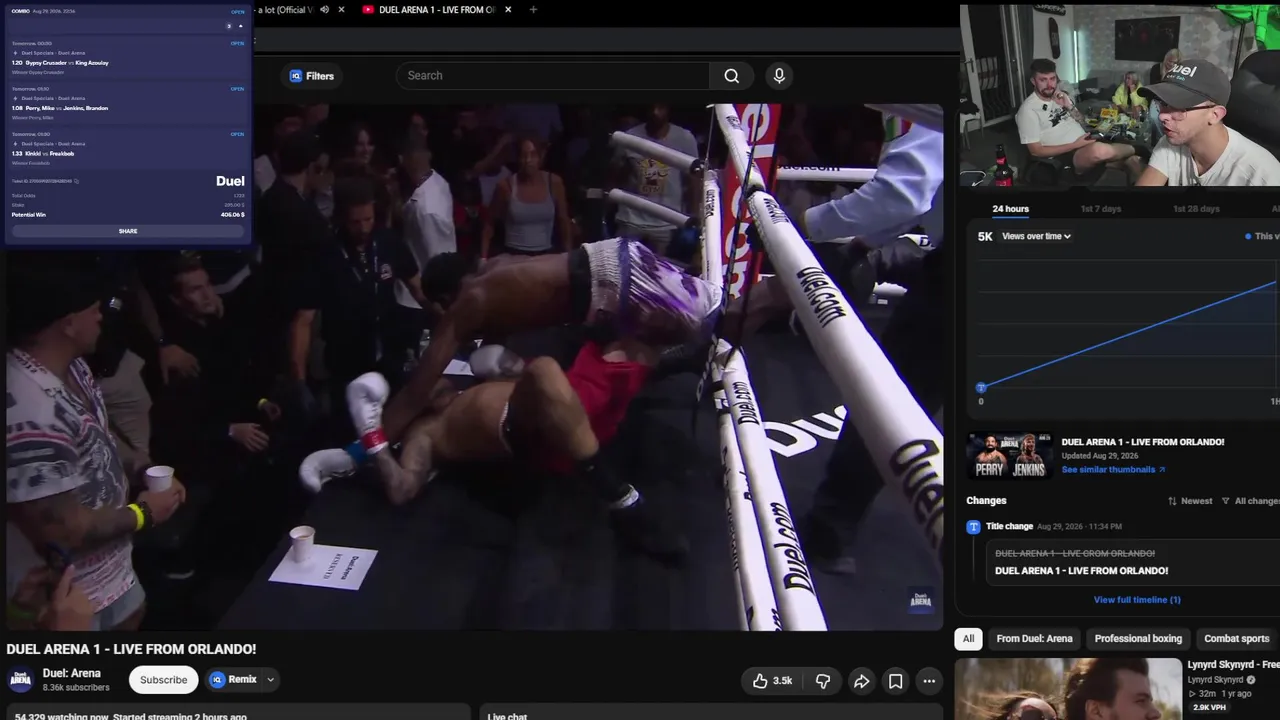The width and height of the screenshot is (1280, 720).
Task: Sort changes by Newest
Action: [x=1190, y=501]
